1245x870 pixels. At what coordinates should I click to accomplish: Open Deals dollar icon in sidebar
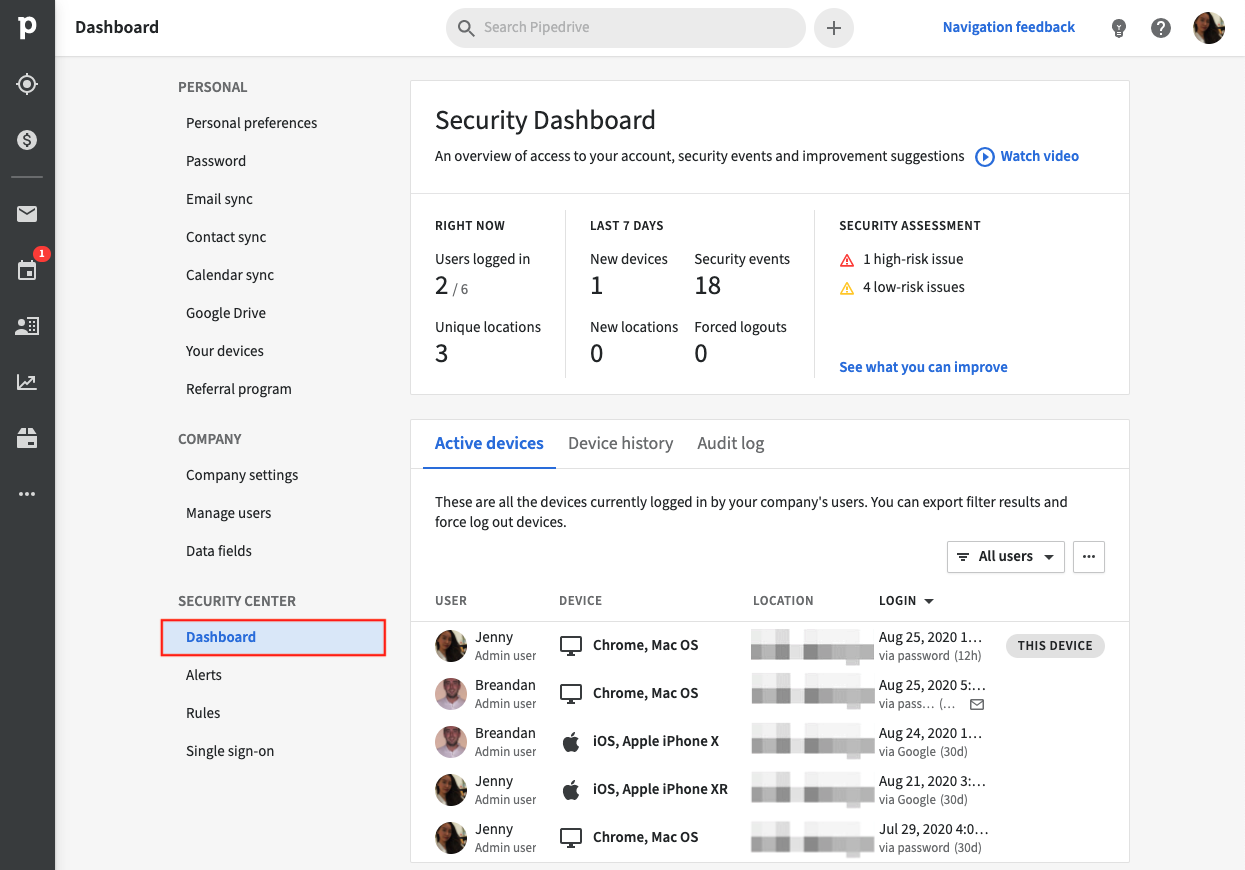click(27, 140)
